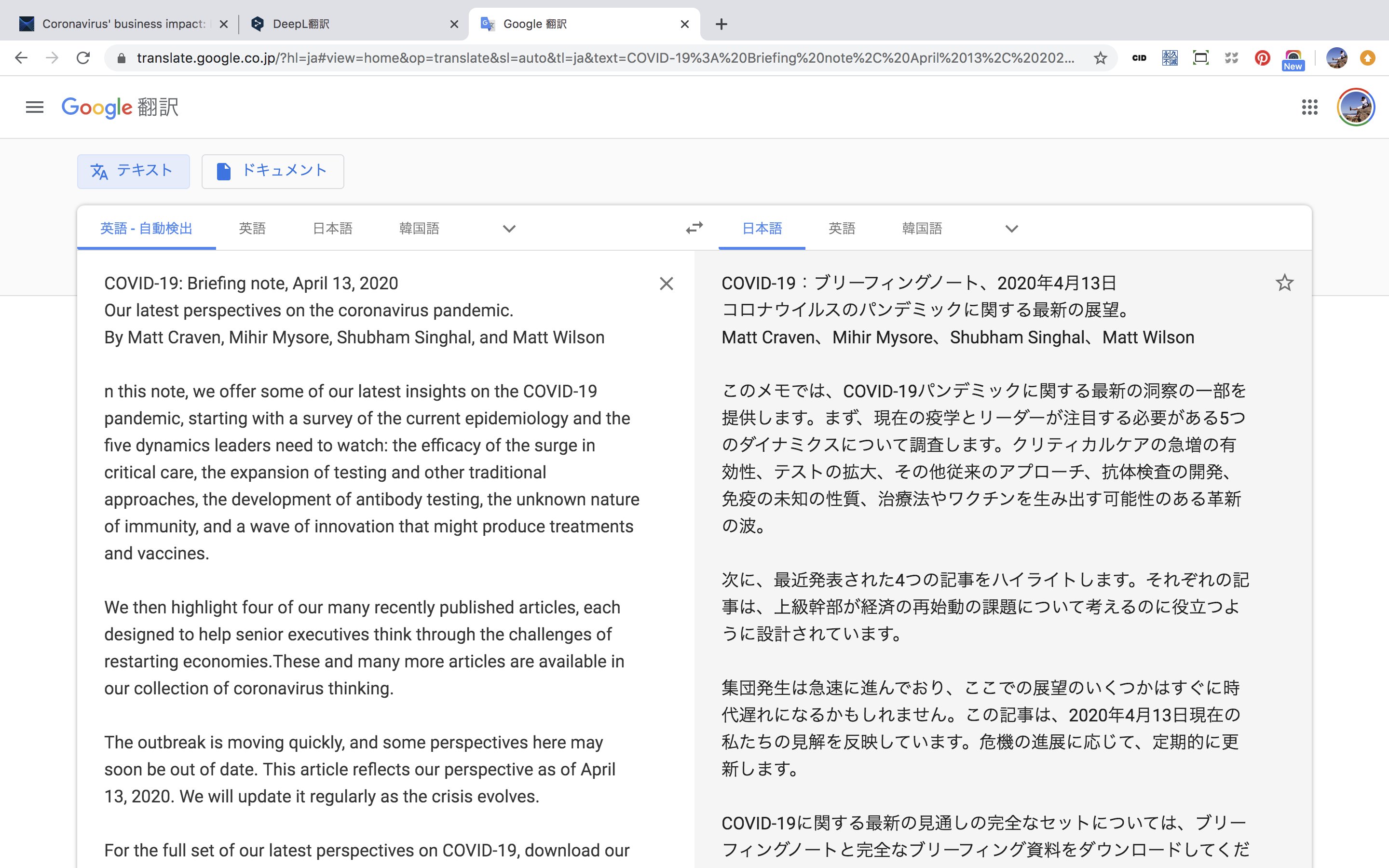This screenshot has width=1389, height=868.
Task: Click the Google 翻訳 logo
Action: click(x=120, y=108)
